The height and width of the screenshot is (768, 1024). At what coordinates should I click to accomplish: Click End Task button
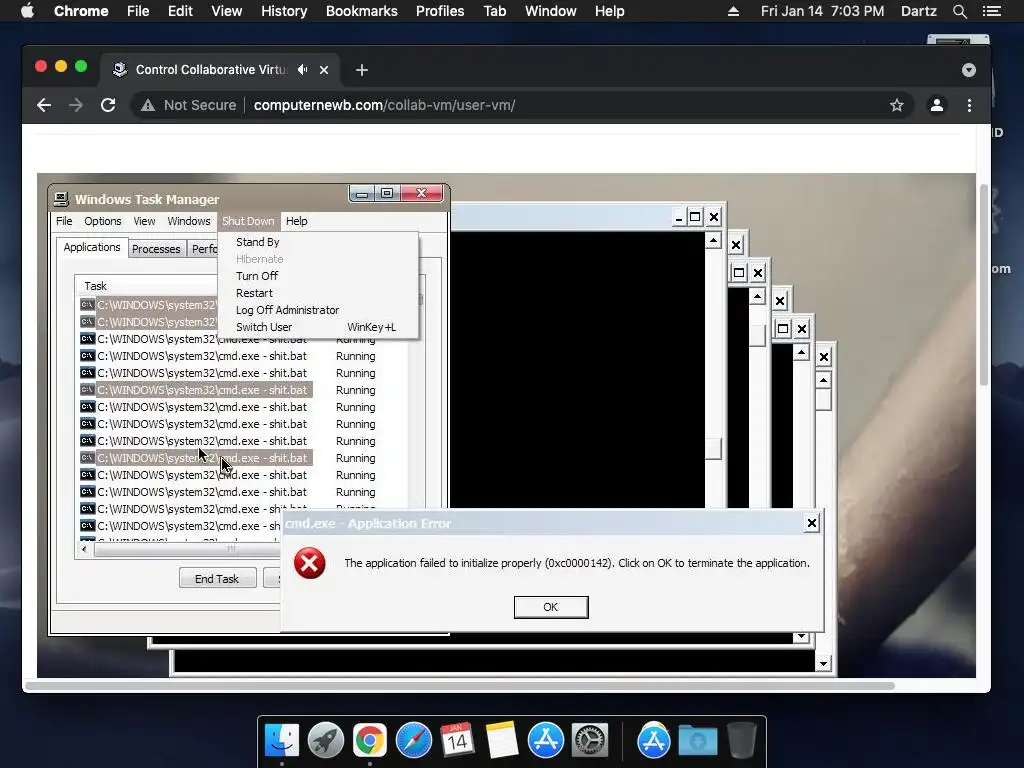click(217, 579)
